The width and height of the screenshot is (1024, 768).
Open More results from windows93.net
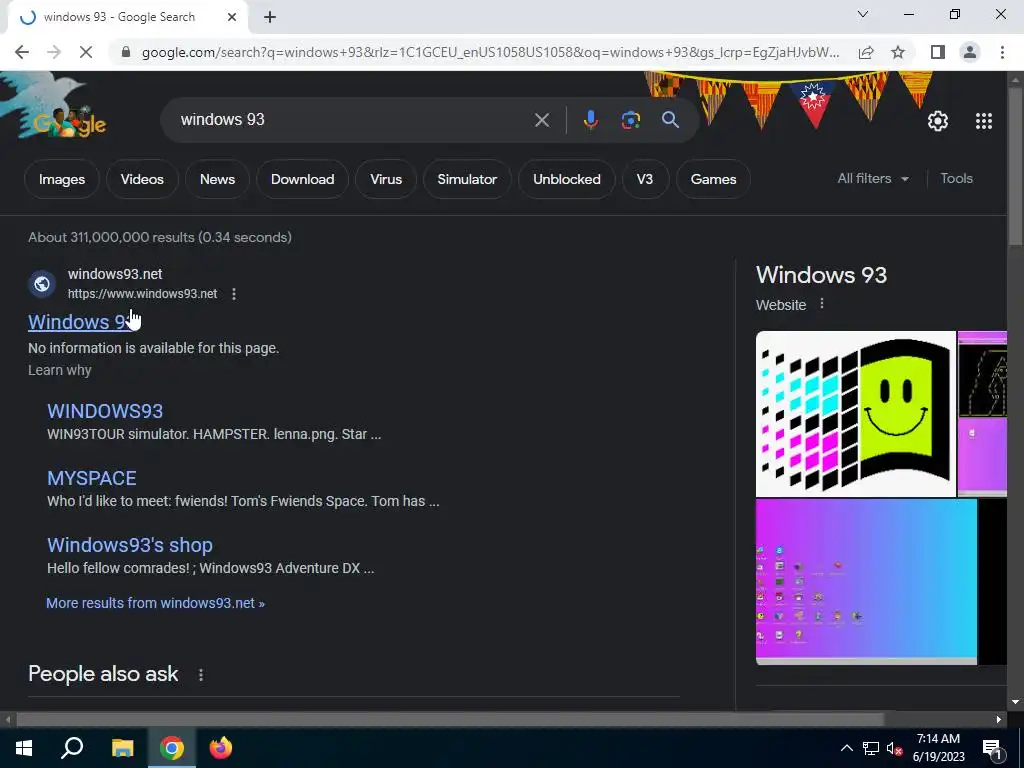pyautogui.click(x=155, y=603)
